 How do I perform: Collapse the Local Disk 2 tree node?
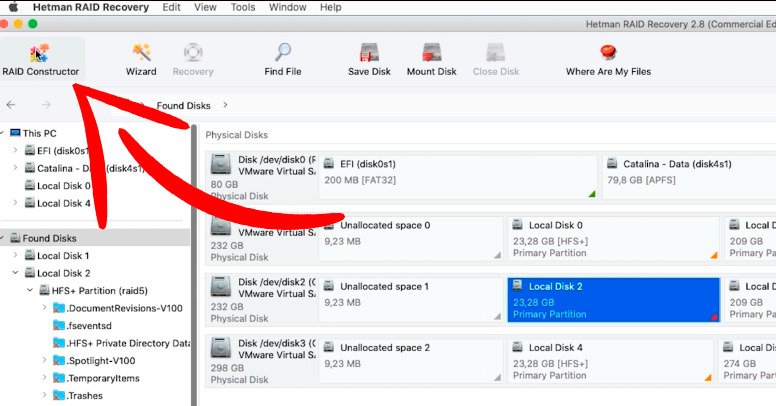[15, 272]
